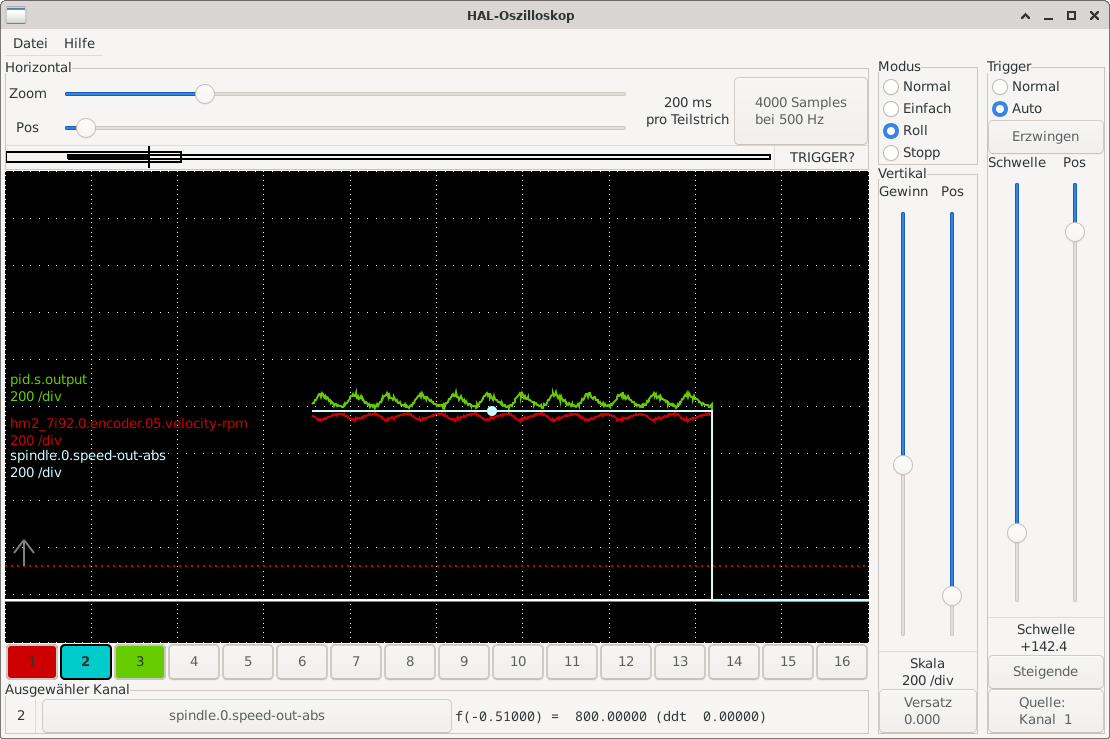Select channel 5 button
The height and width of the screenshot is (739, 1110).
(248, 661)
